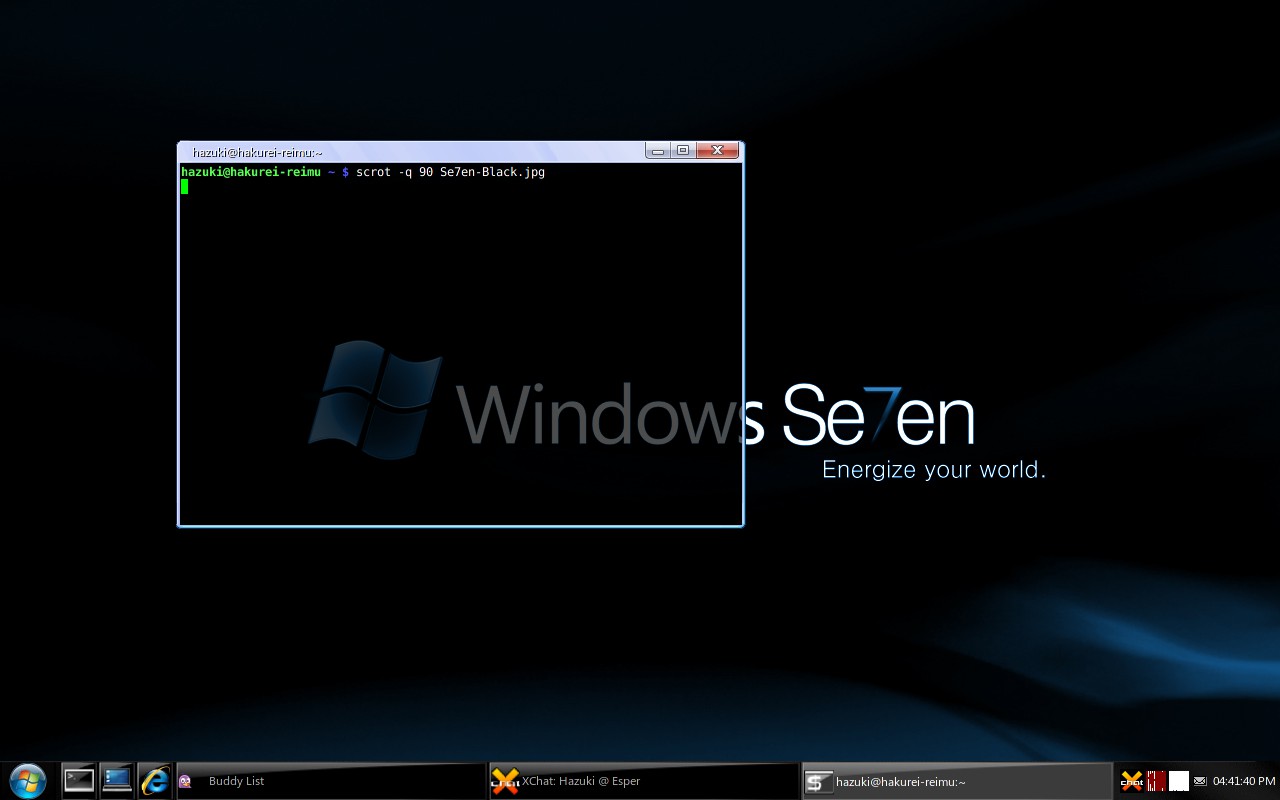This screenshot has width=1280, height=800.
Task: Switch to XChat: Hazuki @ Esper window
Action: coord(644,781)
